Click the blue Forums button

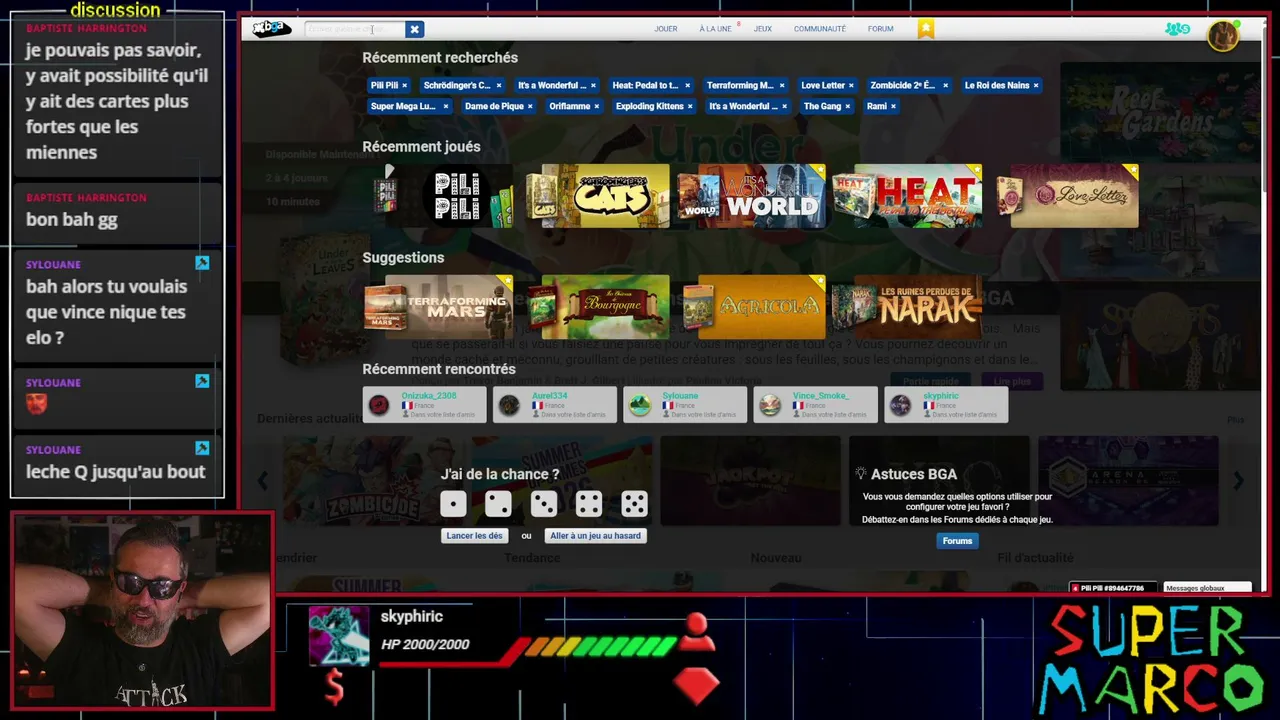point(957,541)
